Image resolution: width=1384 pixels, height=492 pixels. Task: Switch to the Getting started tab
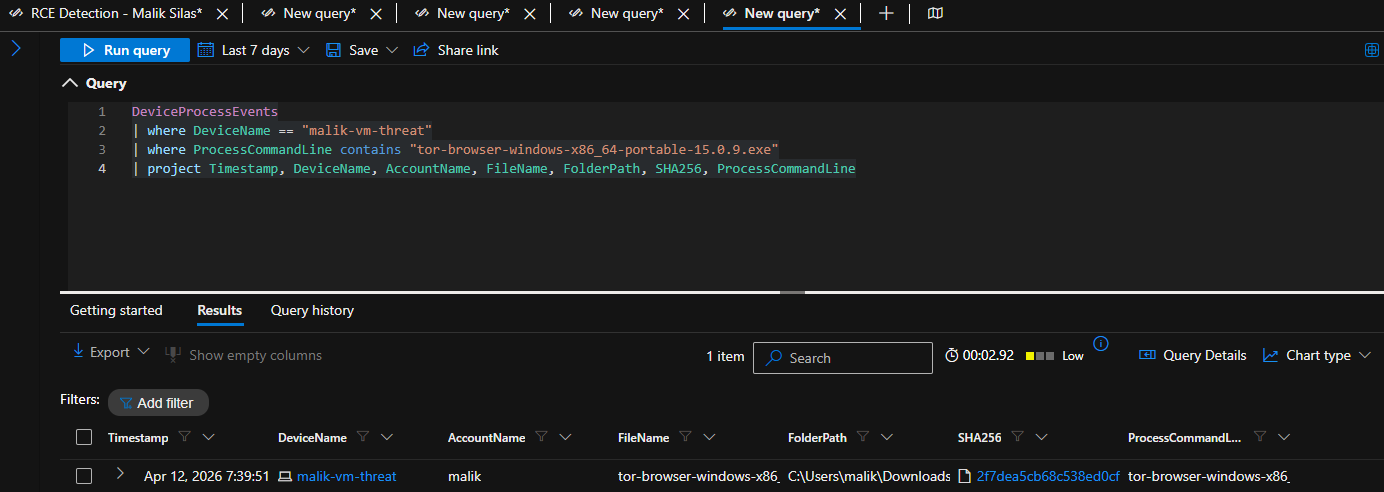click(116, 310)
